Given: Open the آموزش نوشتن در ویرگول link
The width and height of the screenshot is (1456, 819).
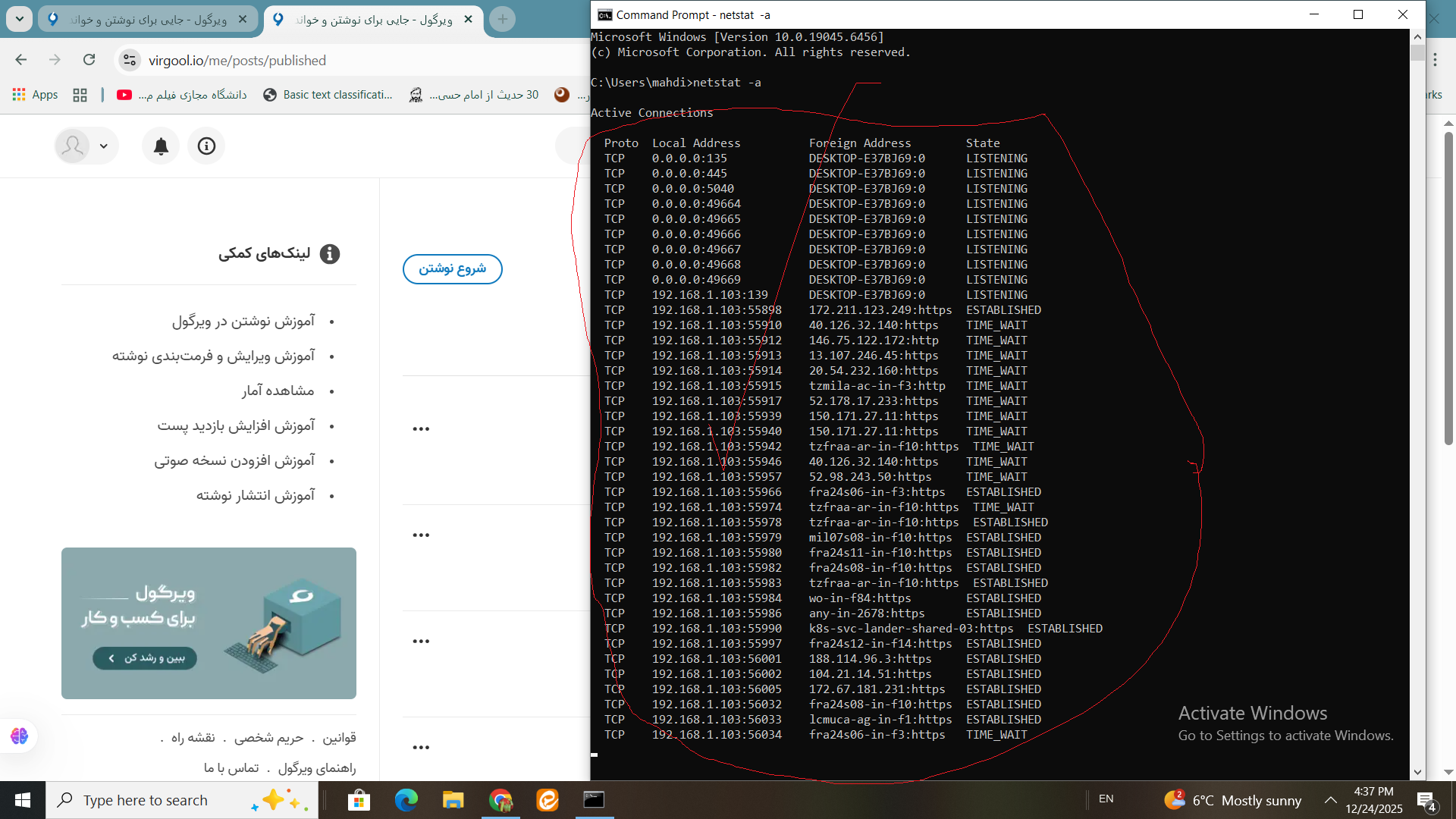Looking at the screenshot, I should 243,322.
